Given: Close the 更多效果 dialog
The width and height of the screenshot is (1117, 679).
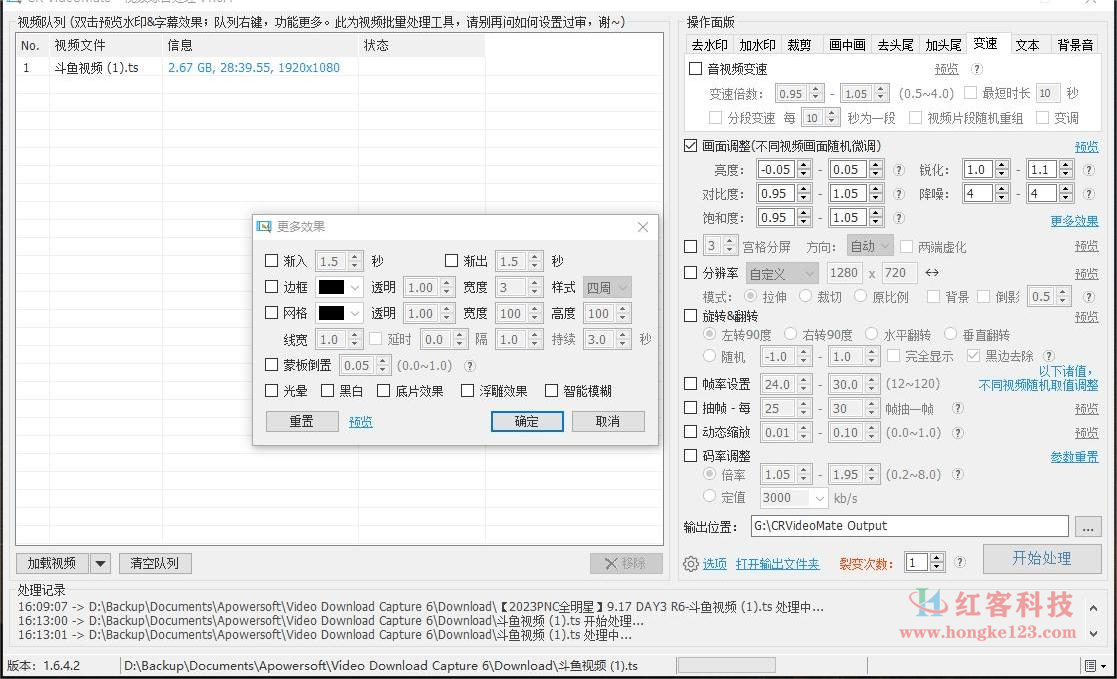Looking at the screenshot, I should click(643, 227).
